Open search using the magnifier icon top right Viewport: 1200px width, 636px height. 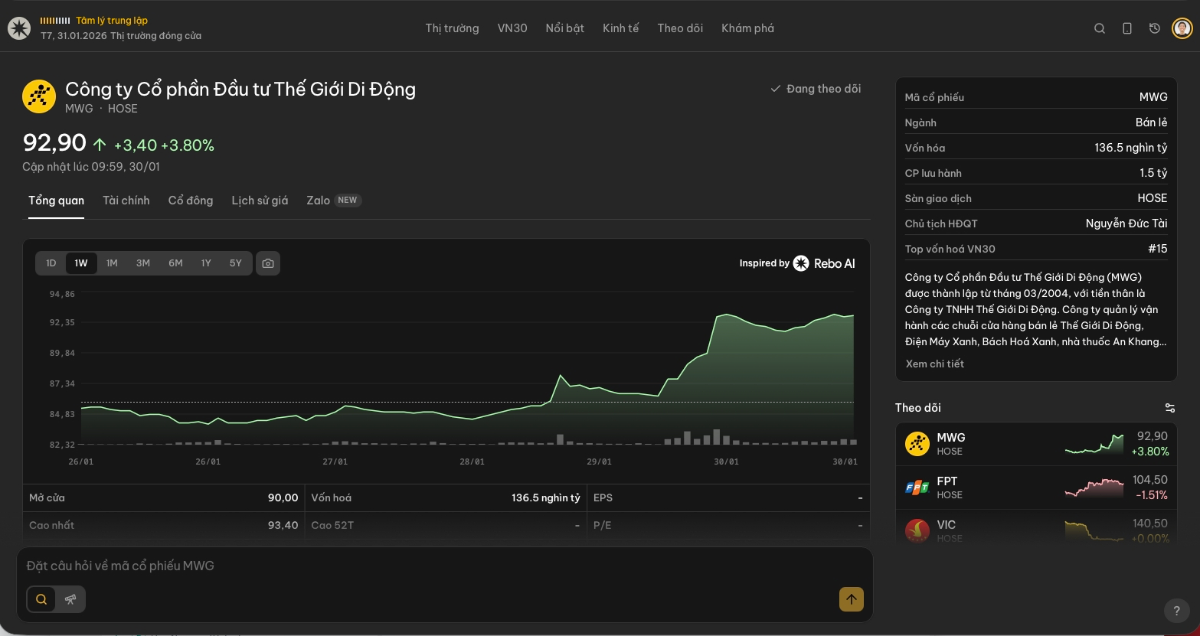[x=1100, y=27]
